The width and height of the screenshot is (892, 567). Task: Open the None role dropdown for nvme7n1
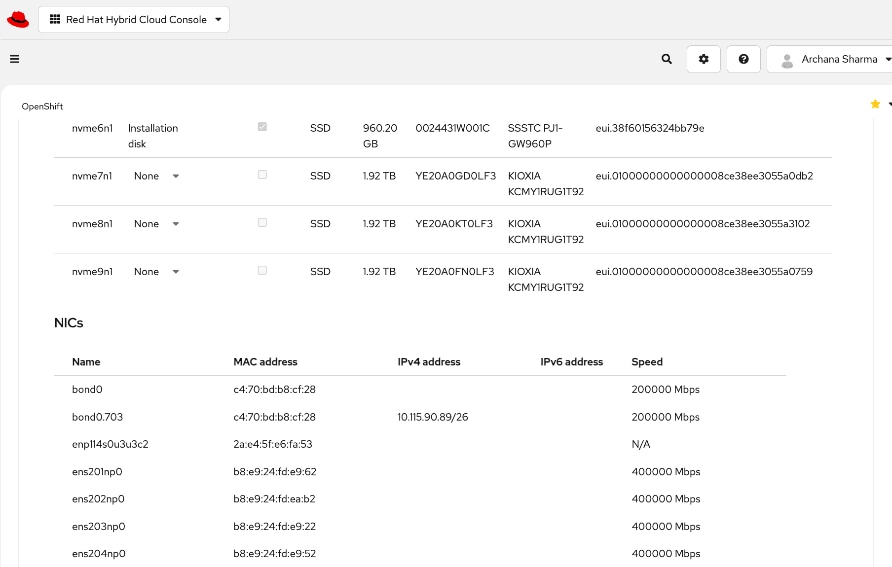point(156,176)
